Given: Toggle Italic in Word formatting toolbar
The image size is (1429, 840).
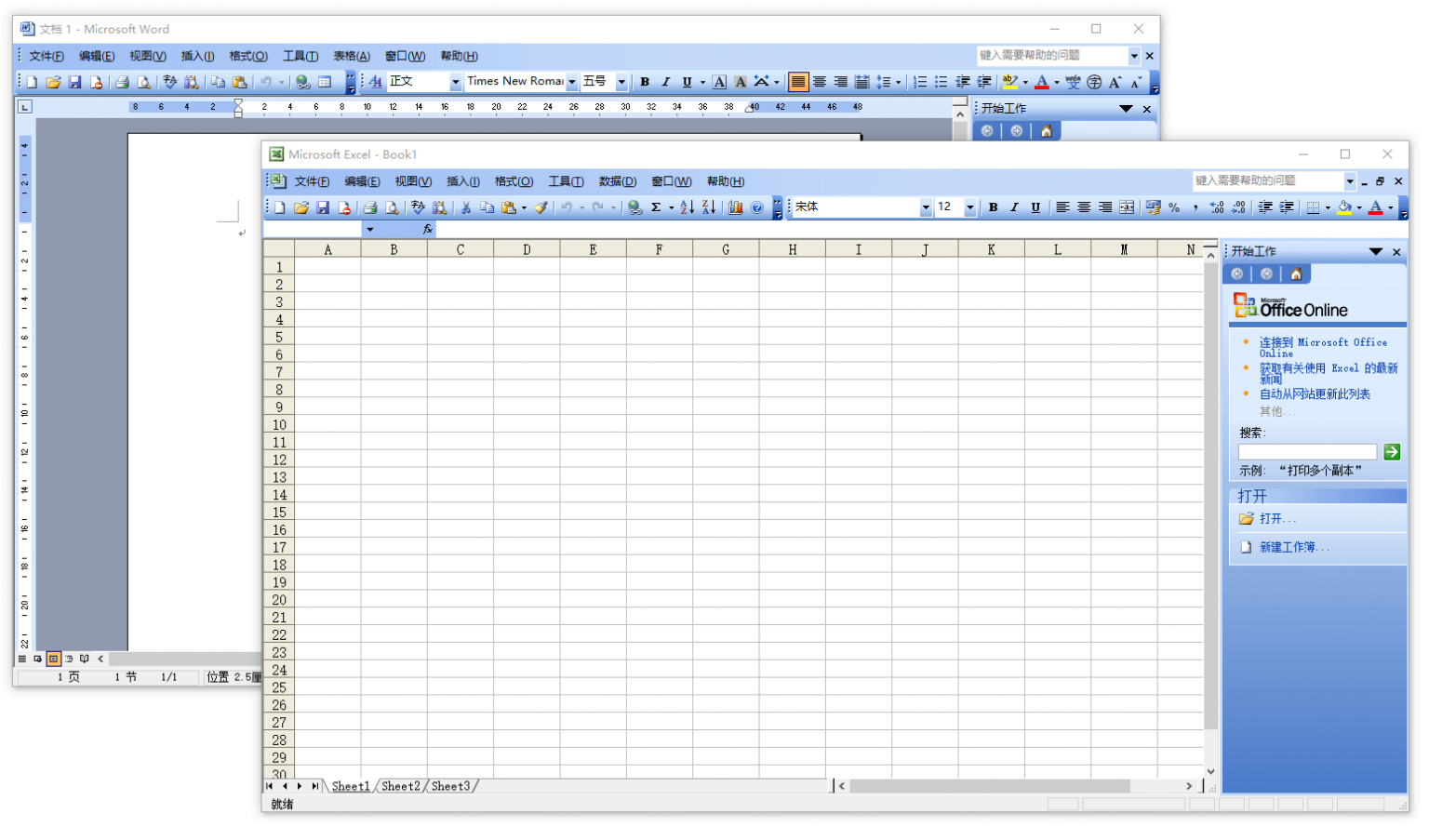Looking at the screenshot, I should [x=665, y=82].
